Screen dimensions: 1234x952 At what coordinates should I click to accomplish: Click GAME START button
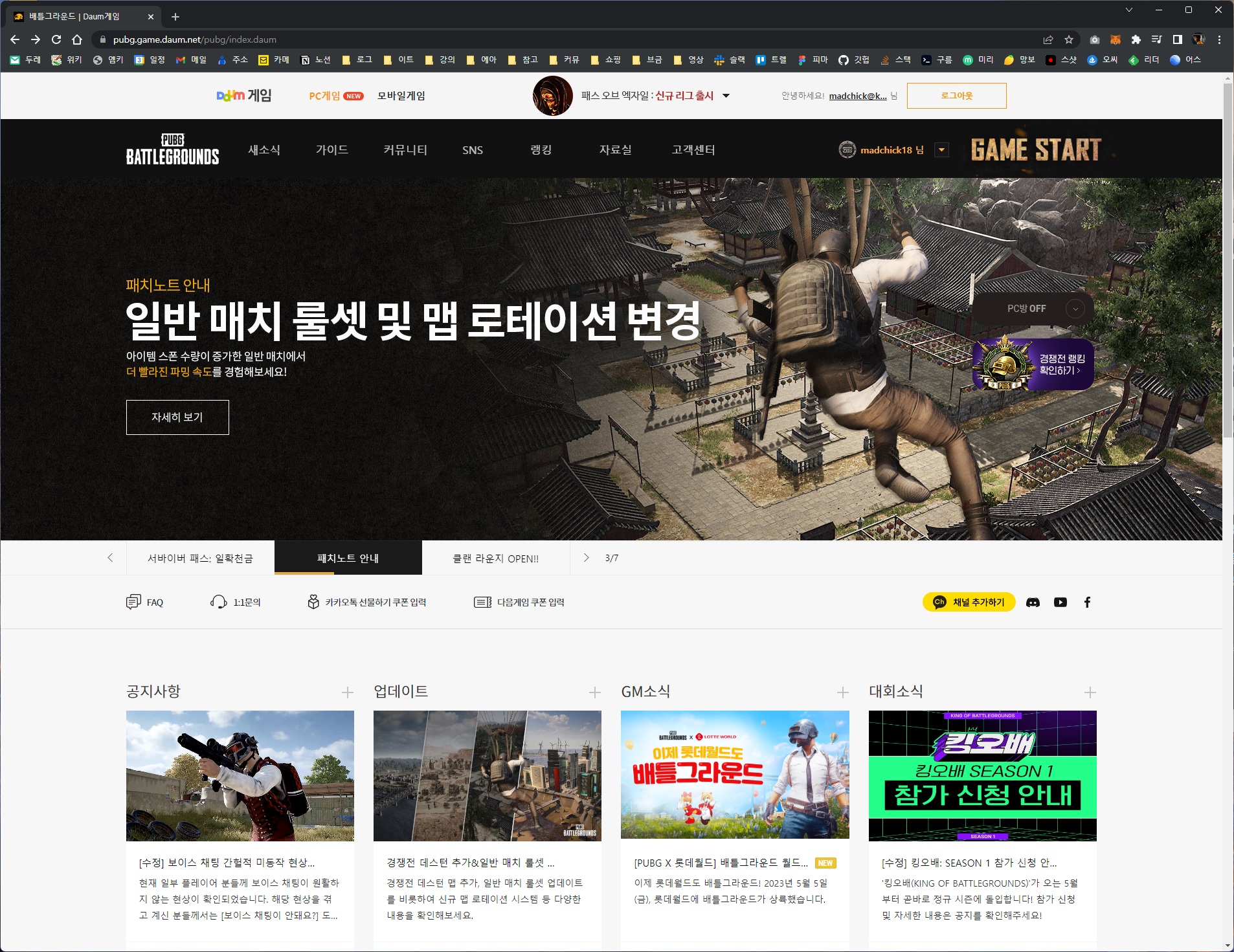(x=1036, y=149)
